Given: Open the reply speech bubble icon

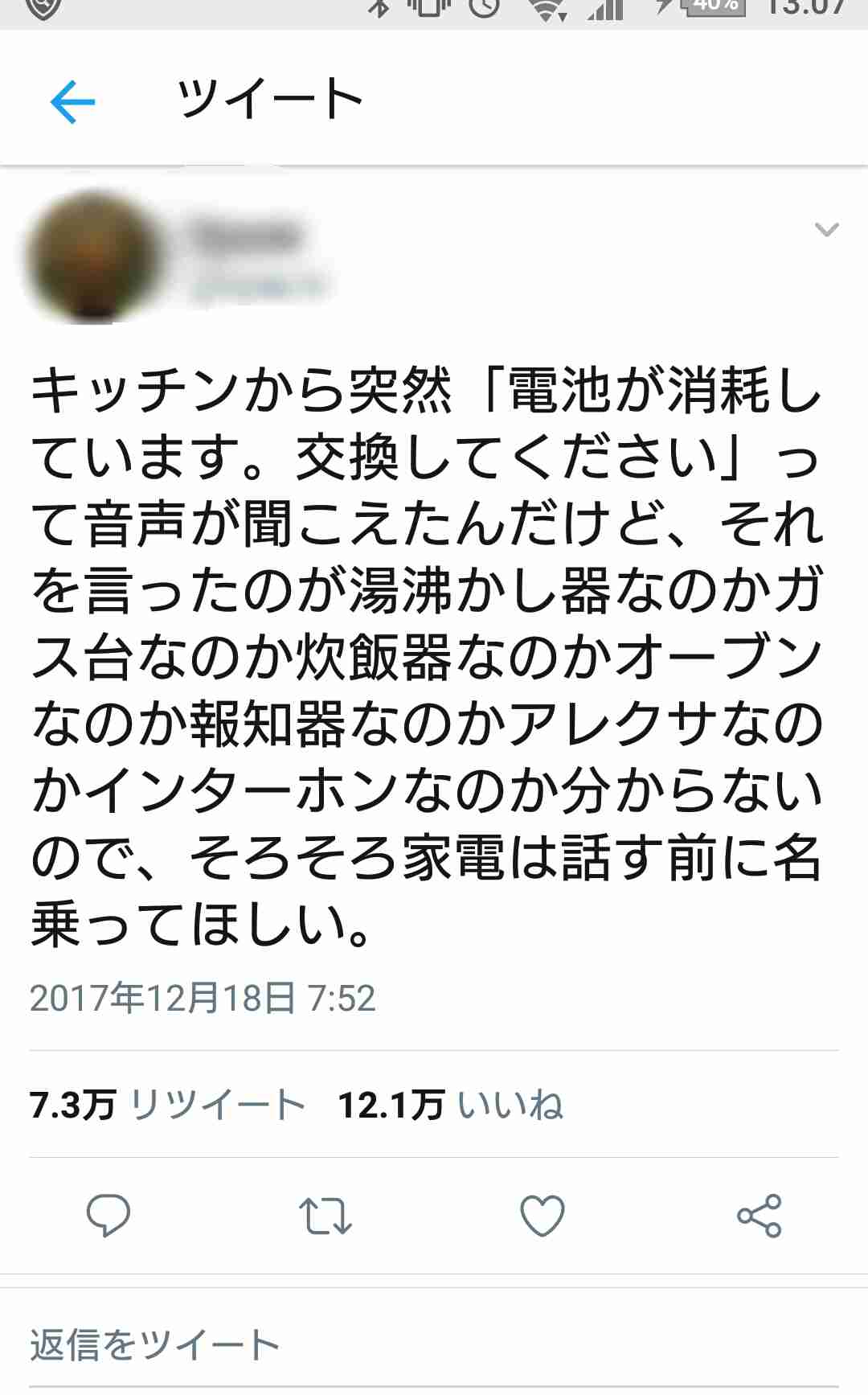Looking at the screenshot, I should [x=108, y=1215].
